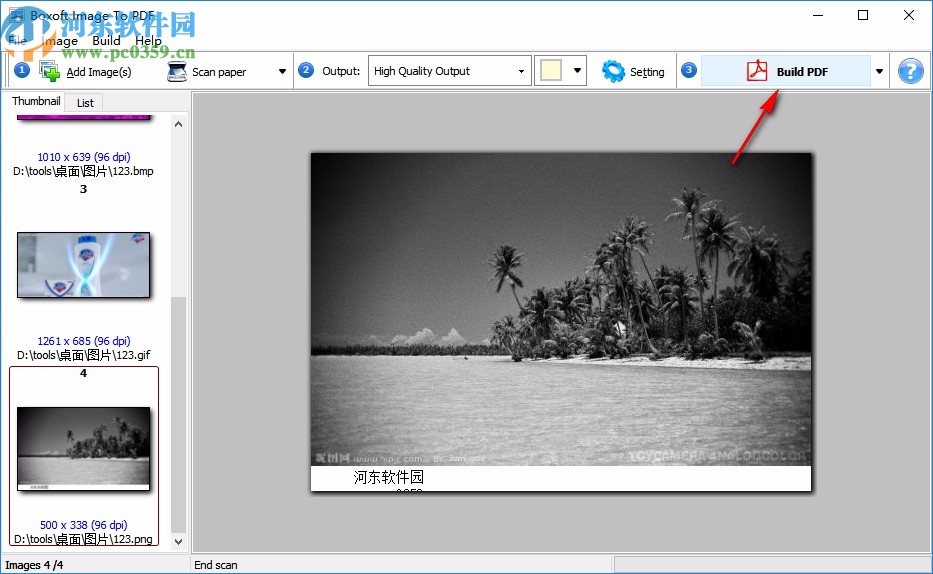Open help with the blue question mark icon
The width and height of the screenshot is (933, 574).
tap(910, 71)
